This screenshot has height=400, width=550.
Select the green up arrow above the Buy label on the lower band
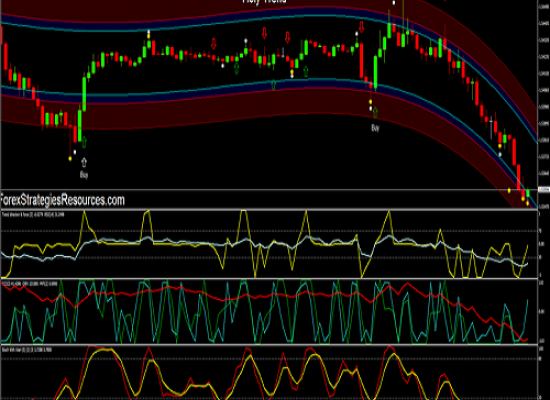[375, 112]
